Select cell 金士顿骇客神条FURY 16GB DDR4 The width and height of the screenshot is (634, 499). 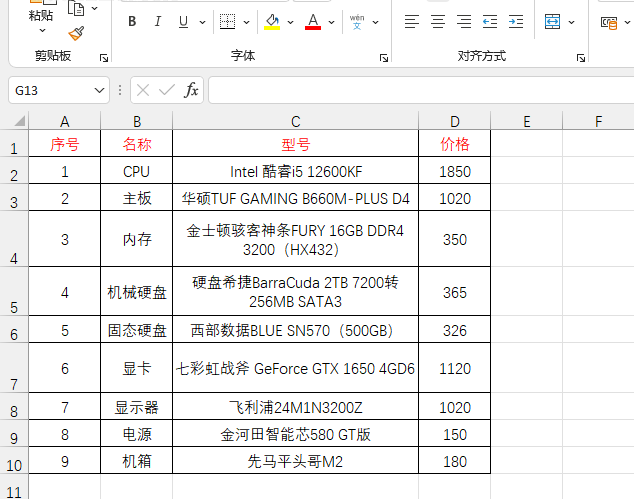tap(296, 239)
